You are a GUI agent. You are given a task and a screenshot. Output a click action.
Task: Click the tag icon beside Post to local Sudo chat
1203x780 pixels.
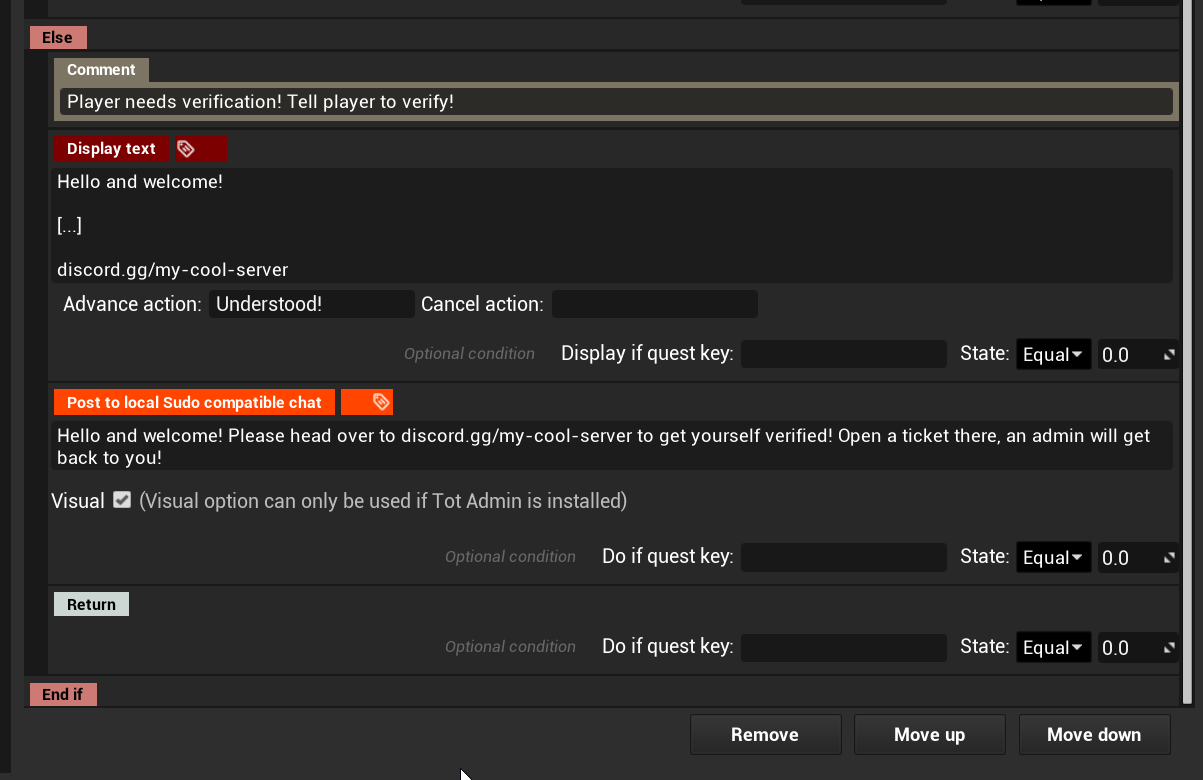[380, 402]
